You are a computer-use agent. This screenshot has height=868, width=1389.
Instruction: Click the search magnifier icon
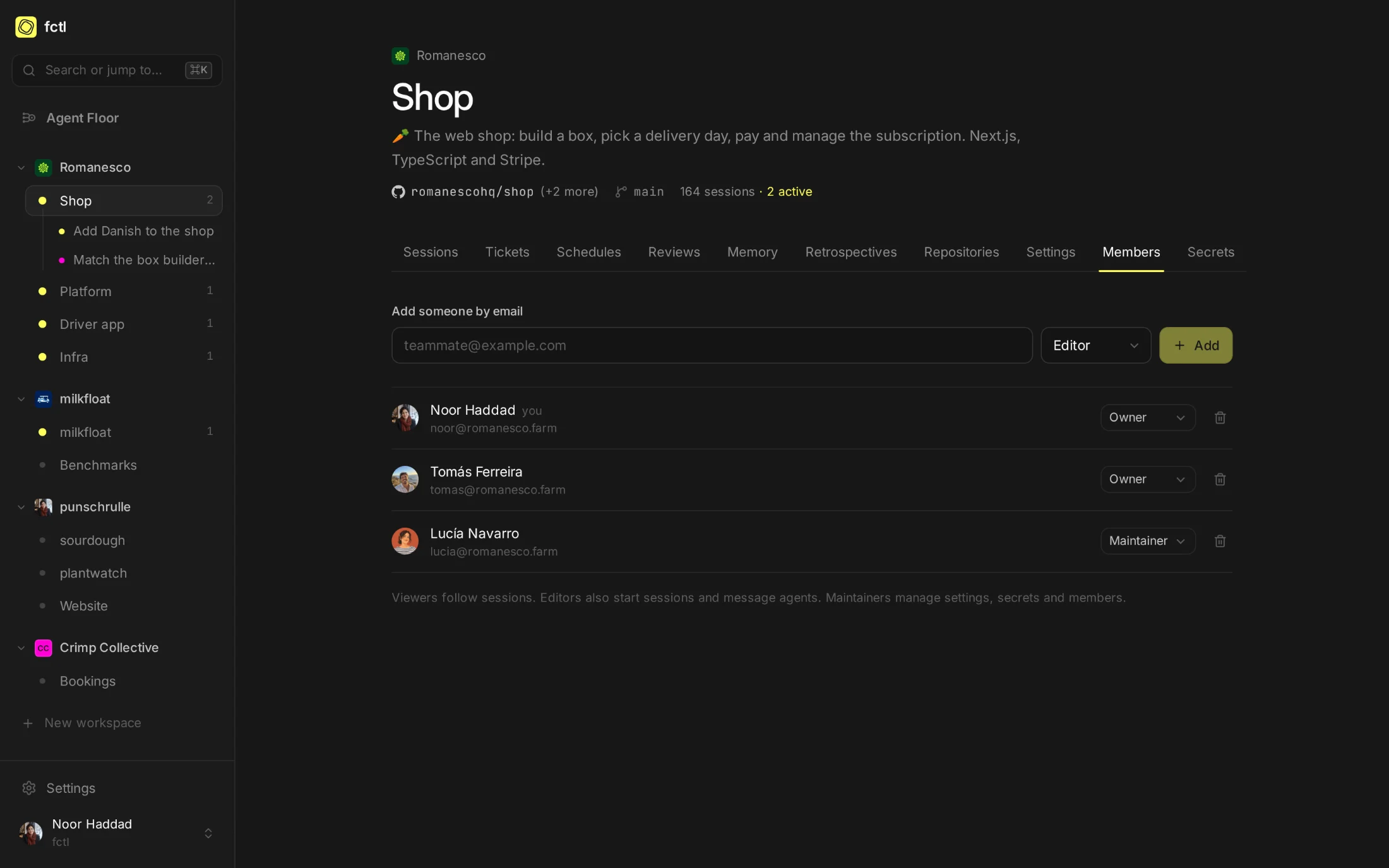[x=29, y=70]
